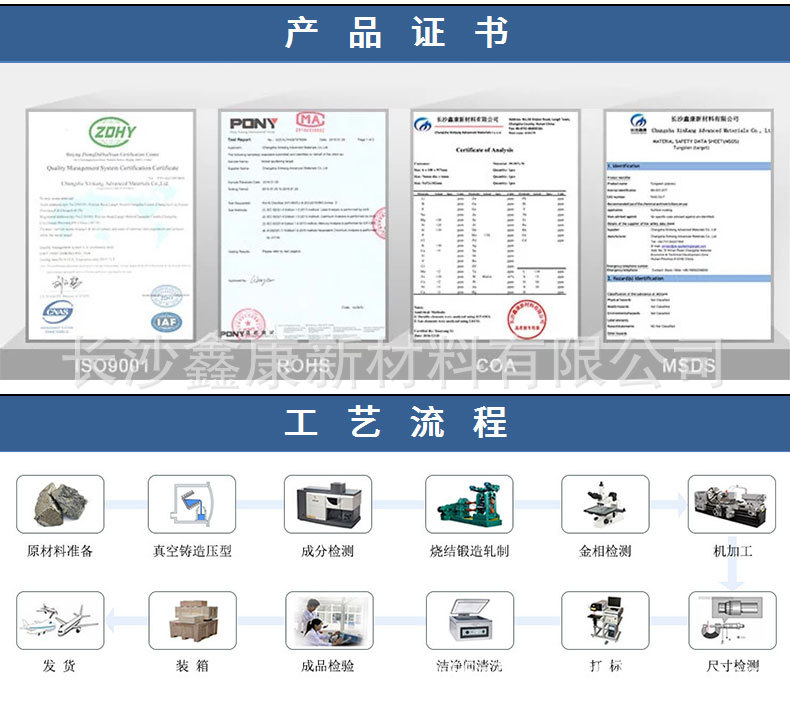Click the ROHS caption
The image size is (790, 704).
point(303,366)
